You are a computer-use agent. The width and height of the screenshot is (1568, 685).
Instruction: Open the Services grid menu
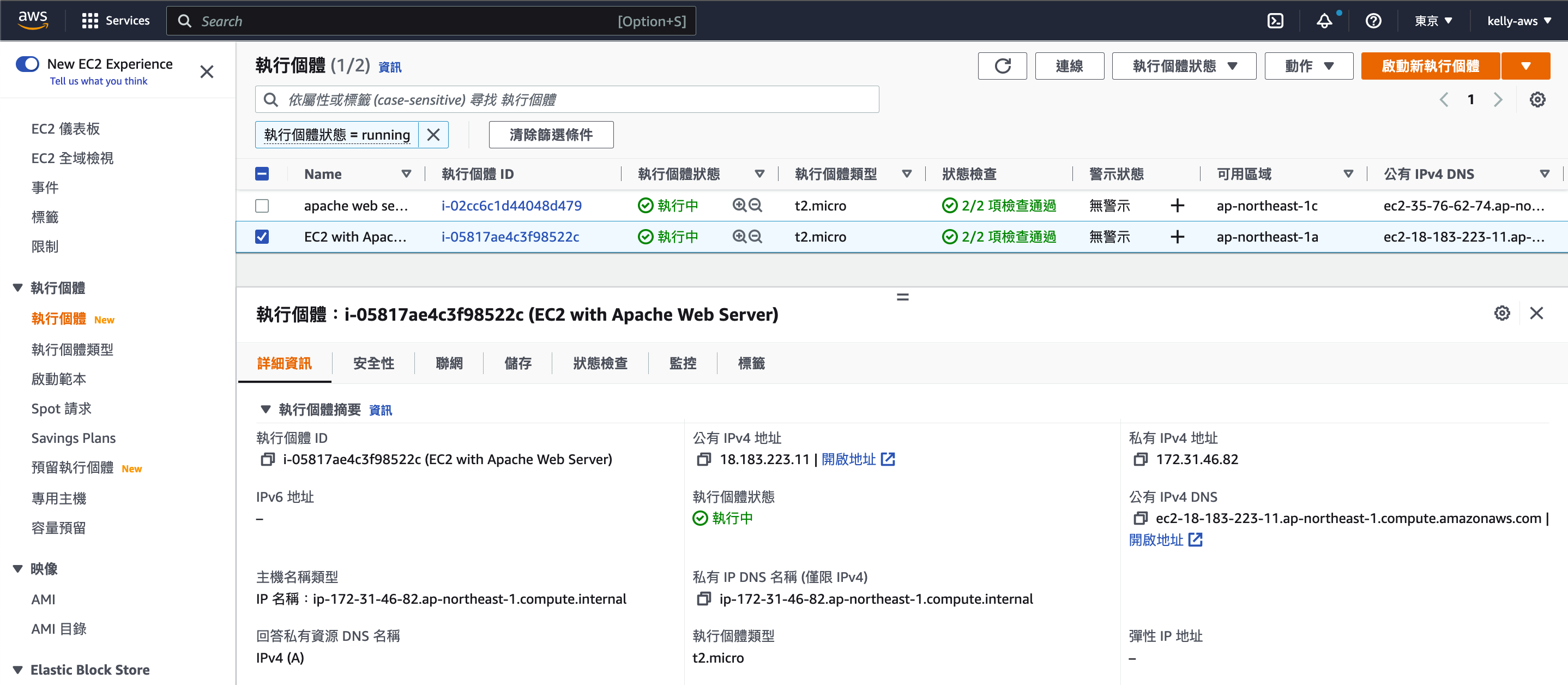tap(116, 21)
